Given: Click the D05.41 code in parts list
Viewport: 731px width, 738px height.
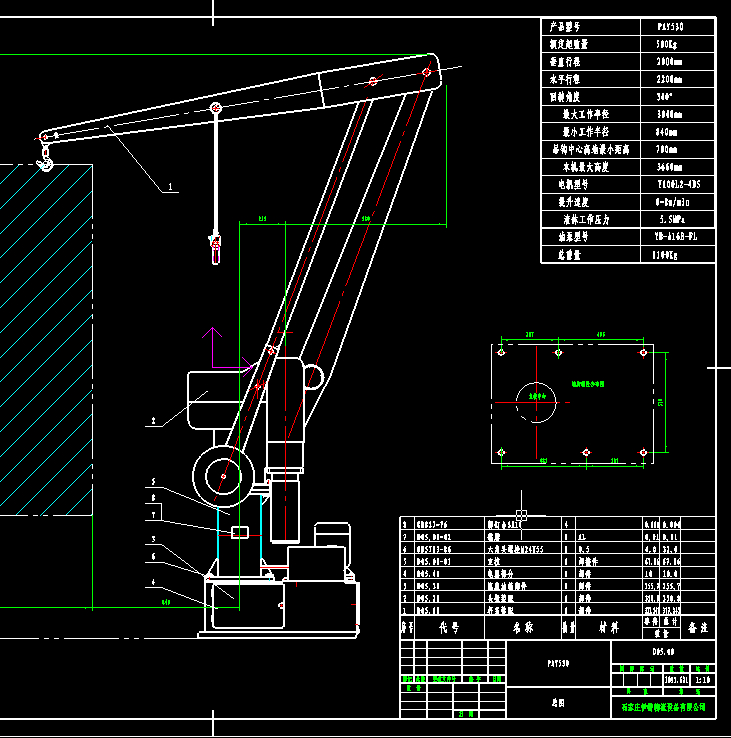Looking at the screenshot, I should click(x=428, y=574).
